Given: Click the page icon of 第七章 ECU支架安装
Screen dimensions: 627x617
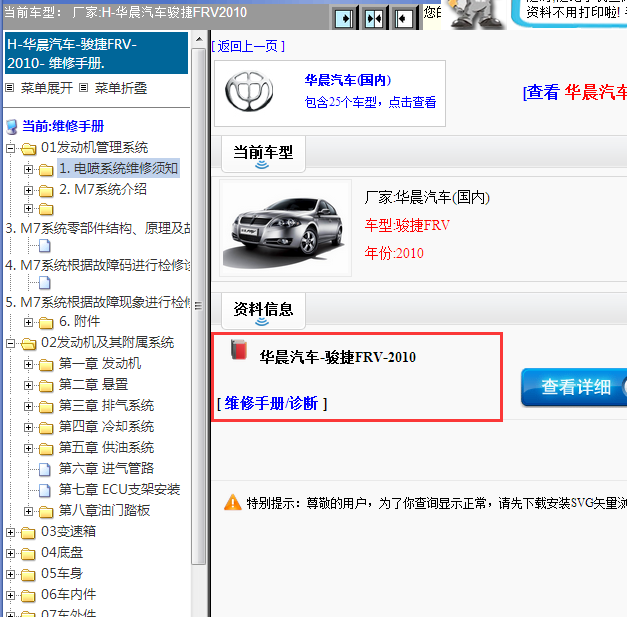Looking at the screenshot, I should pyautogui.click(x=44, y=490).
